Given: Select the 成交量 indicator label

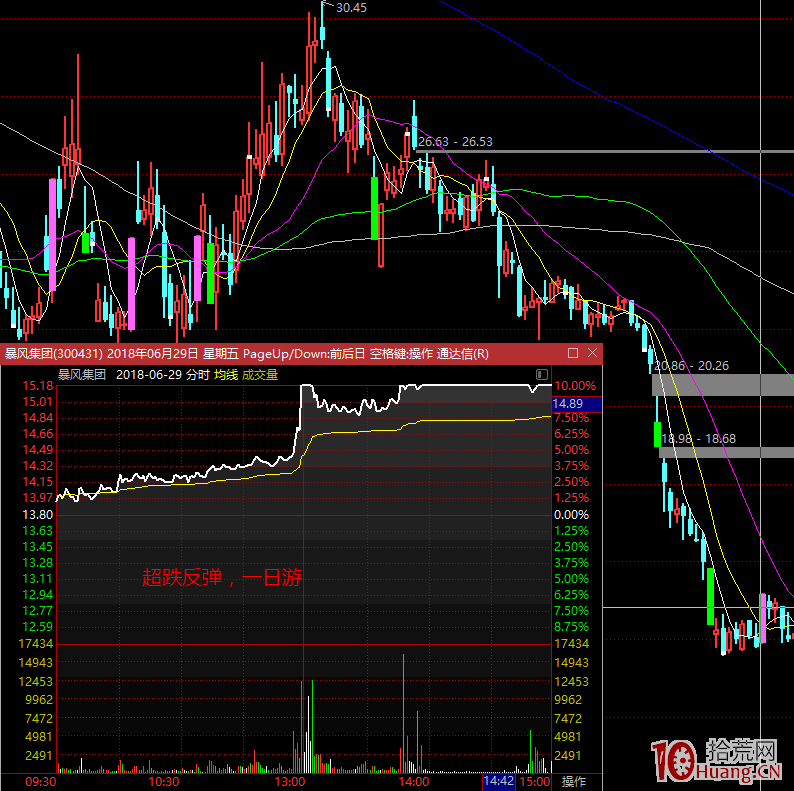Looking at the screenshot, I should tap(260, 375).
